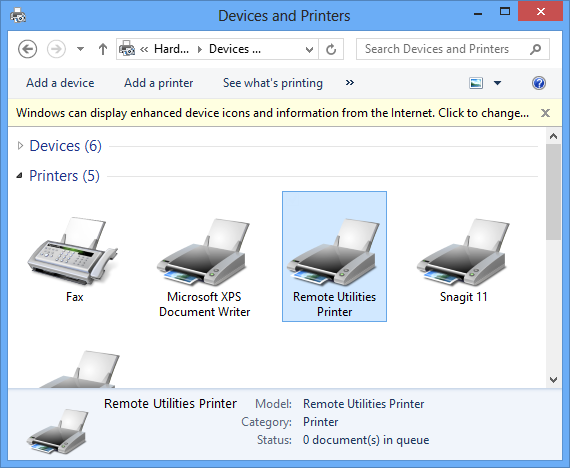570x468 pixels.
Task: Click the Snagit 11 label
Action: point(463,297)
